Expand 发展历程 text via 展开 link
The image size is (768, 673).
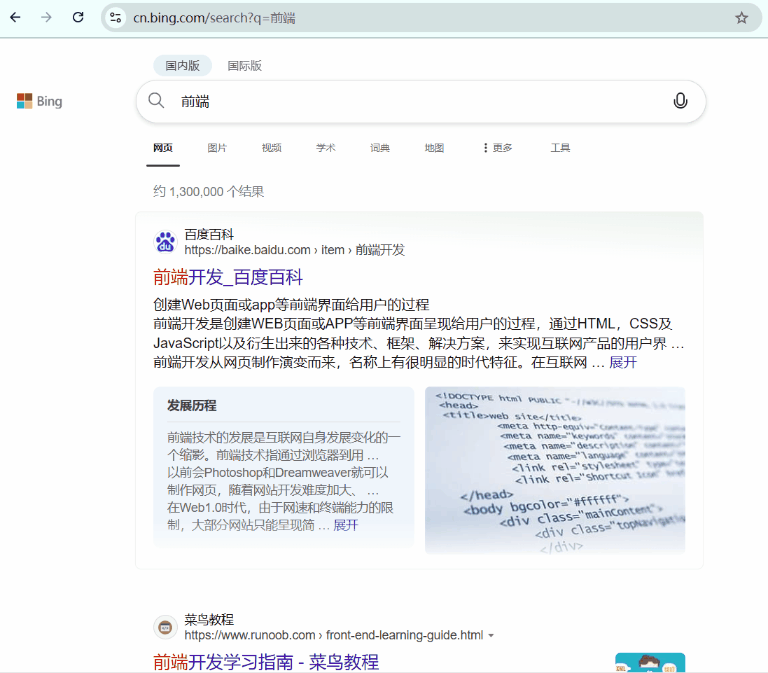click(345, 525)
